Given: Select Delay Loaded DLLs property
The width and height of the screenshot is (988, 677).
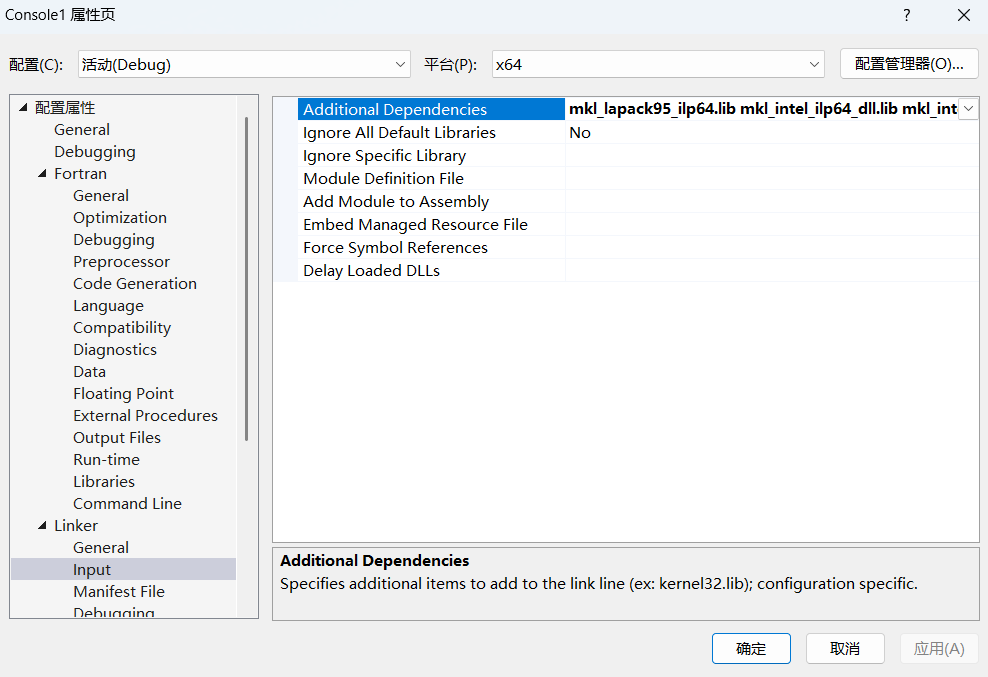Looking at the screenshot, I should click(431, 270).
